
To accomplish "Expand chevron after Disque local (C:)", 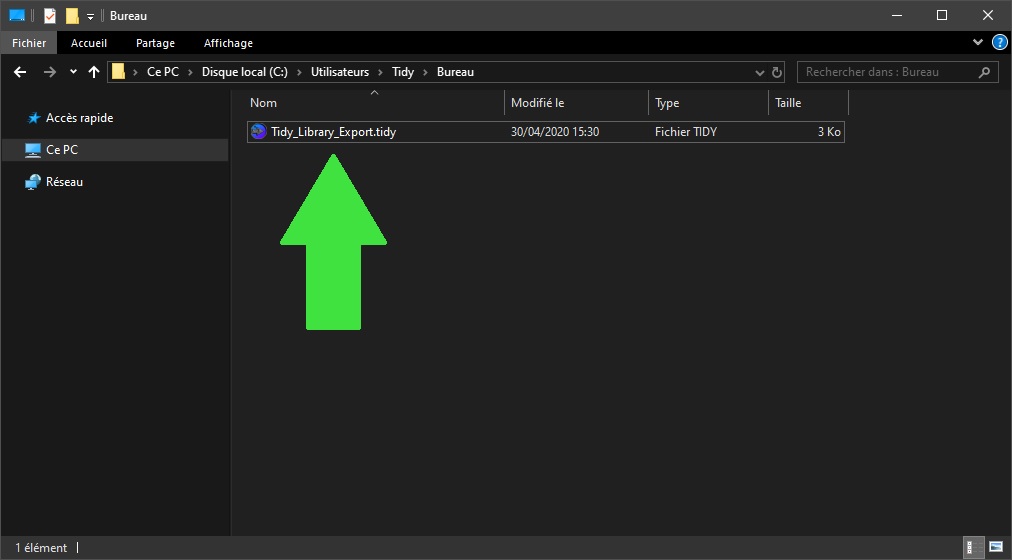I will (299, 72).
